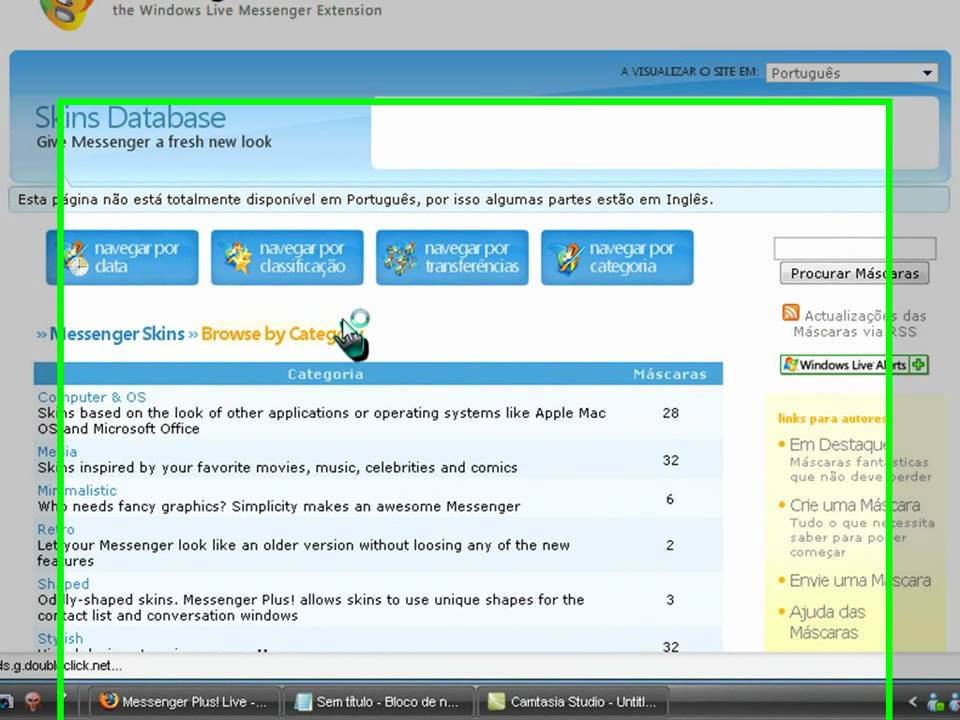
Task: Click the Máscaras column header
Action: (x=670, y=374)
